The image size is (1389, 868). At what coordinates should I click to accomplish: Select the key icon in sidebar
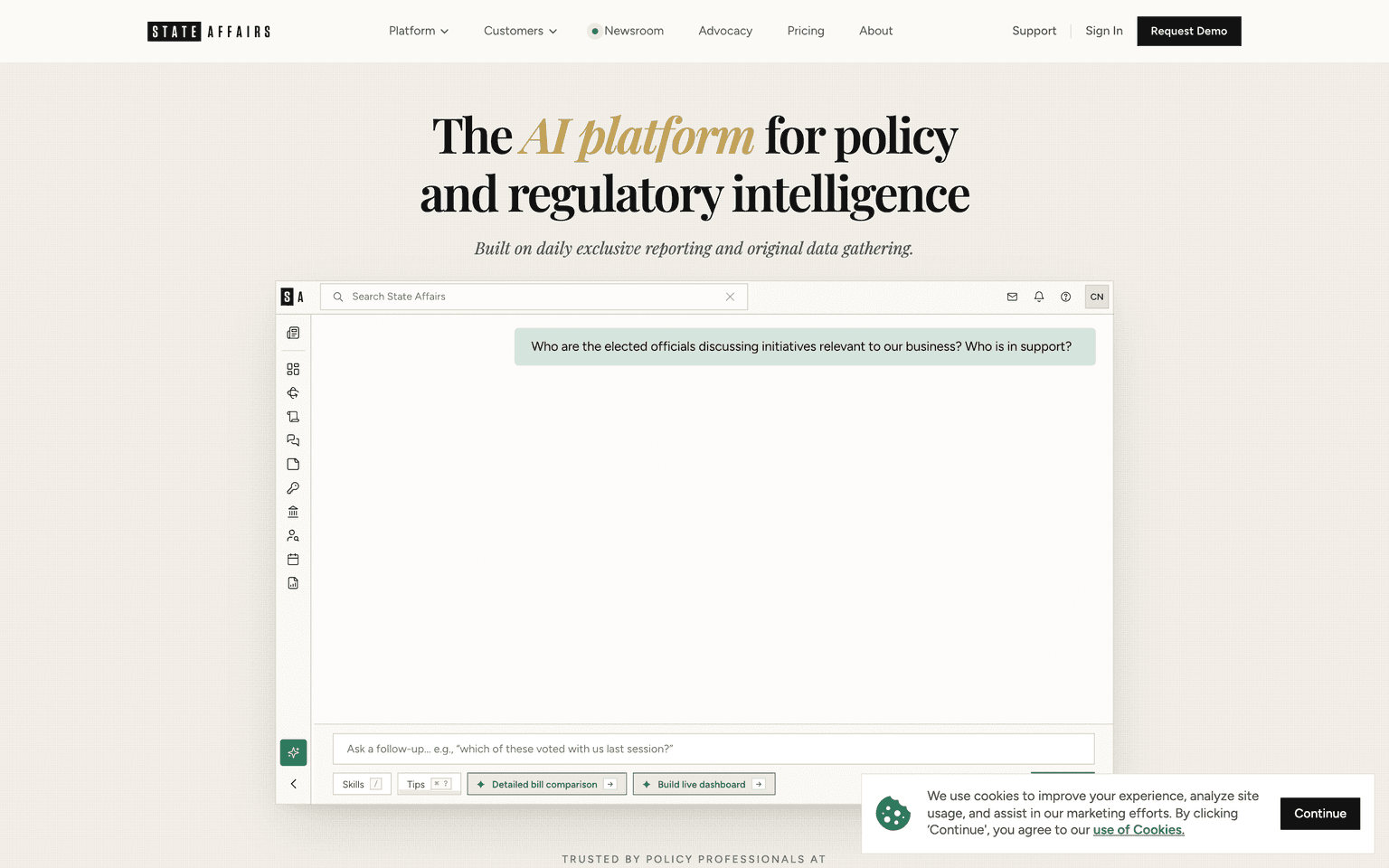[293, 488]
